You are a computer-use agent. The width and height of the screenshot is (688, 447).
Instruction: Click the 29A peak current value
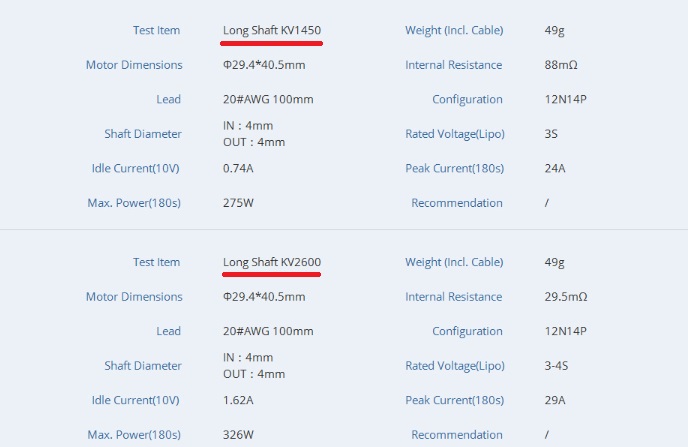(555, 400)
